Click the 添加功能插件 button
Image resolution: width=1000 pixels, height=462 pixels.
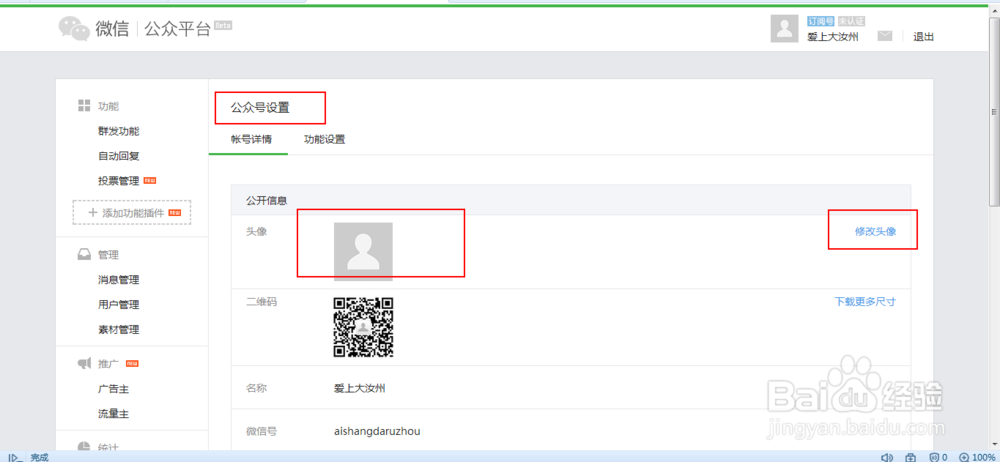tap(132, 212)
